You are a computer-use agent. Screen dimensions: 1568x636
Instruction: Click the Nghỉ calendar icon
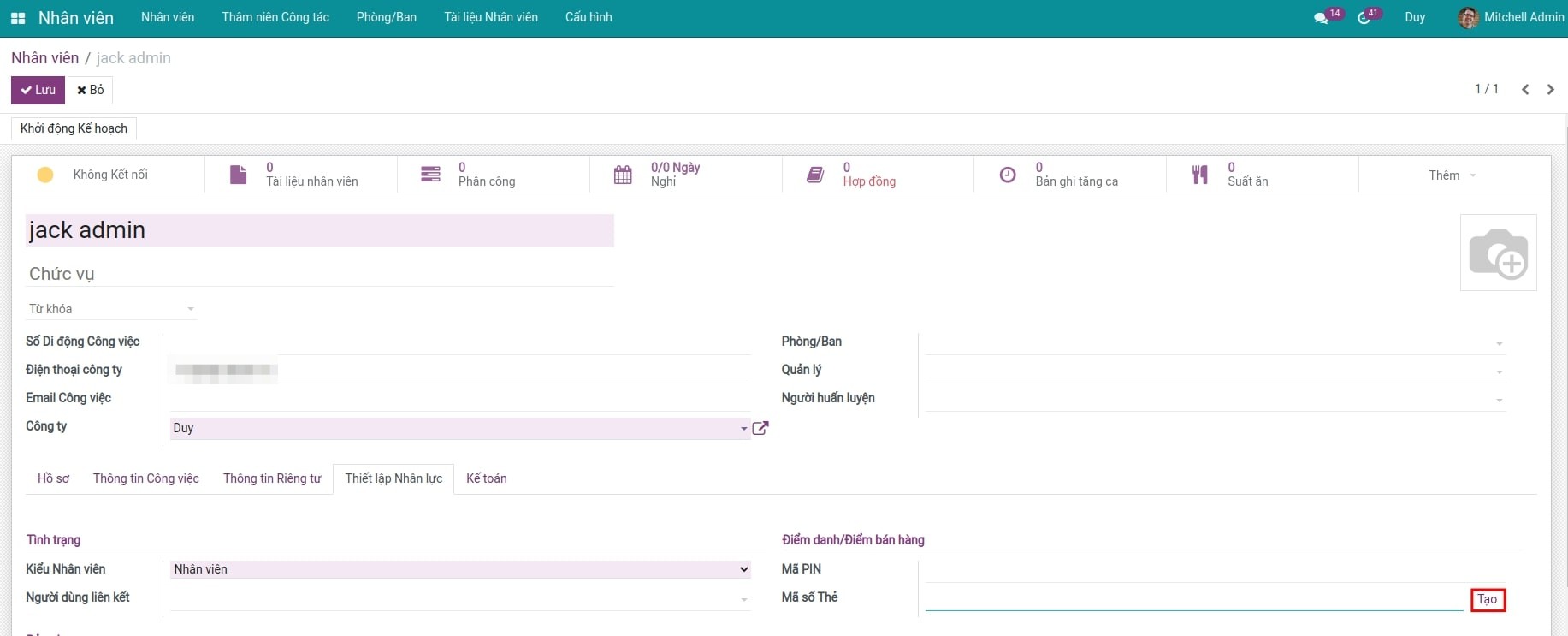[623, 175]
